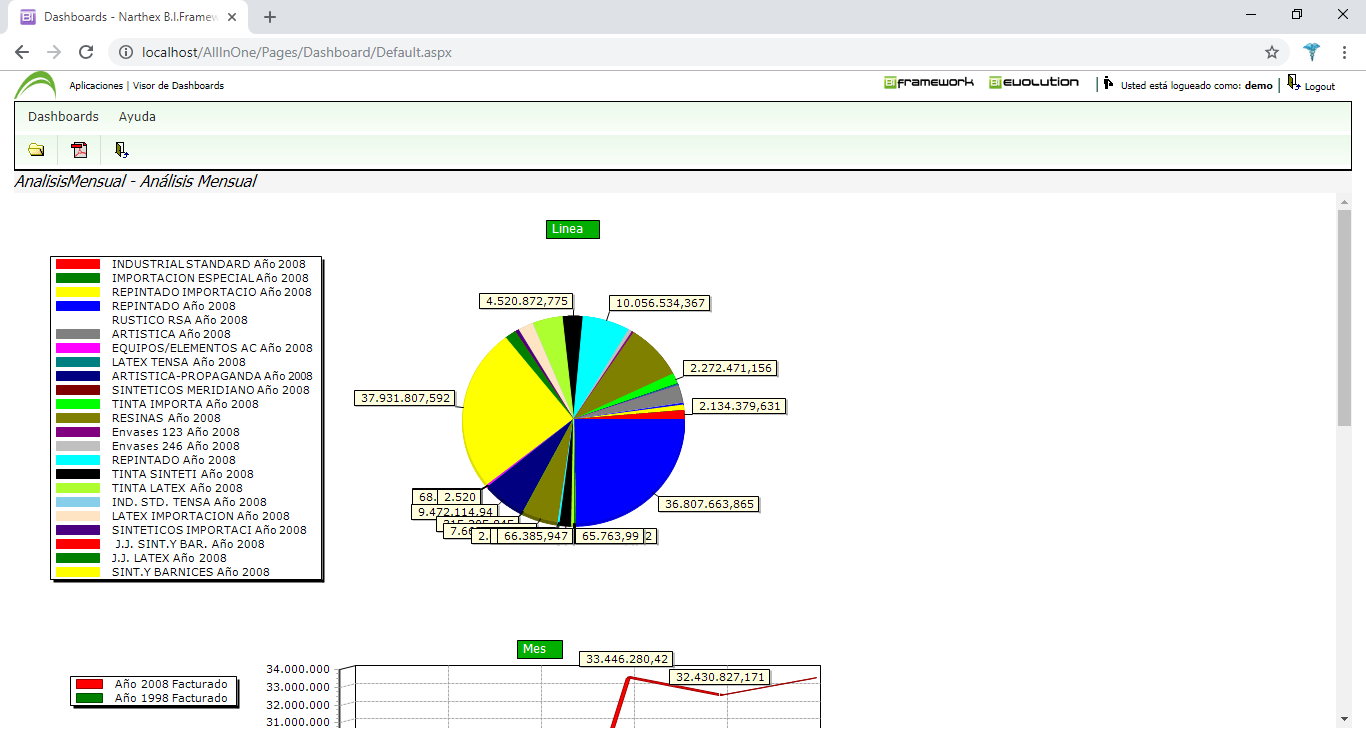Click pie label 4.520.872,775
The width and height of the screenshot is (1366, 738).
click(x=527, y=301)
